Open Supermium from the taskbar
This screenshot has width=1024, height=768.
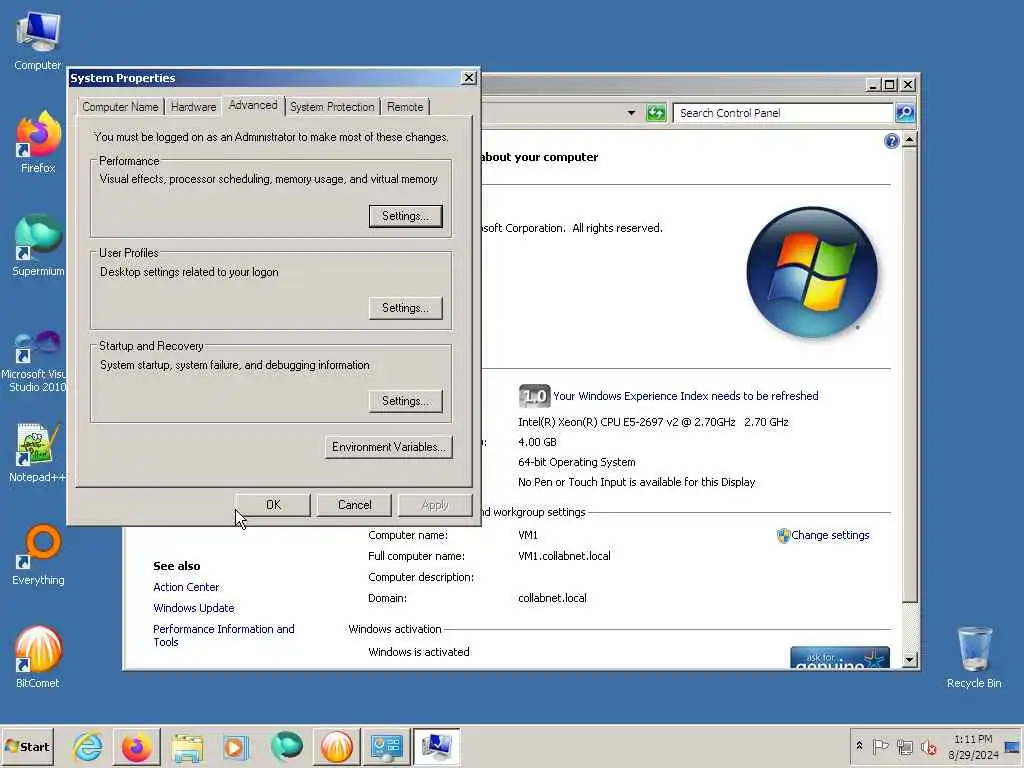[x=286, y=747]
